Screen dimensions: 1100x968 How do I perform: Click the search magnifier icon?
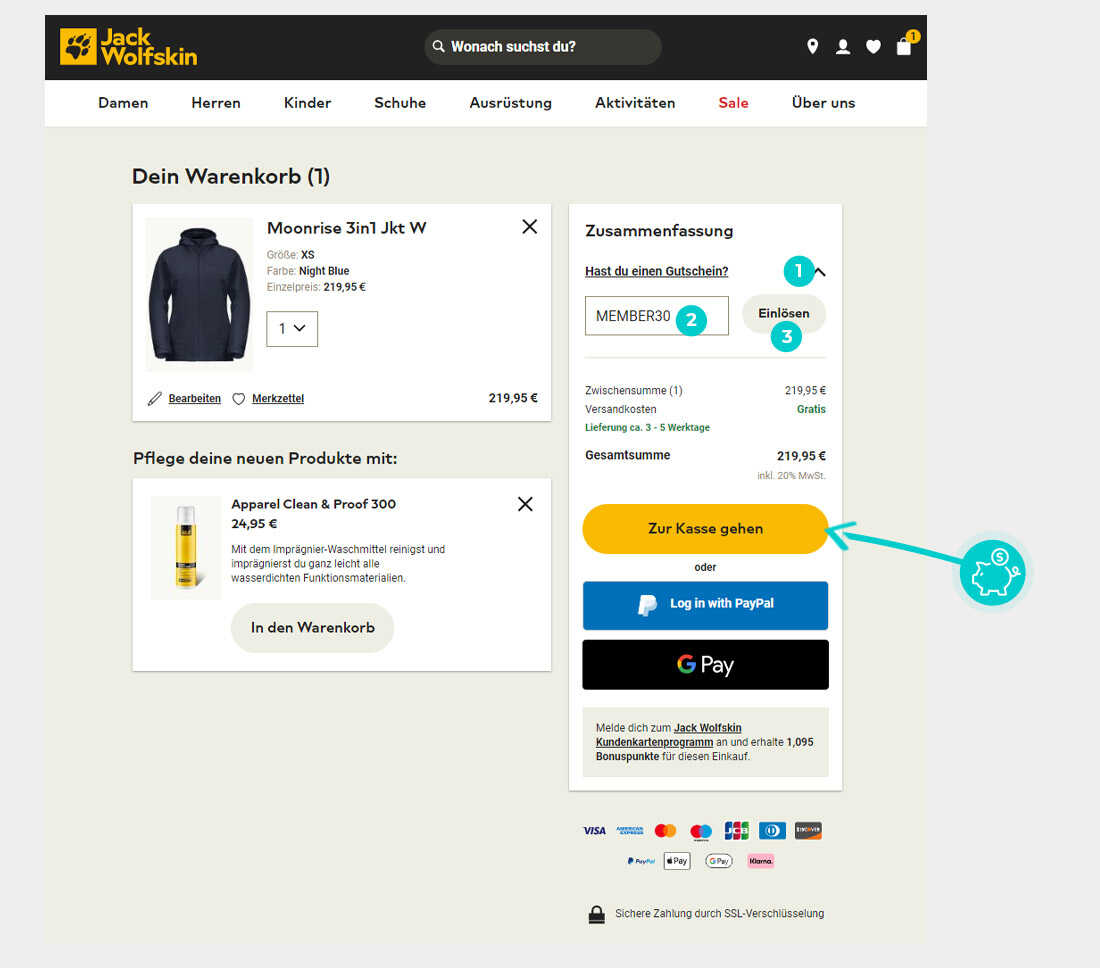[x=438, y=46]
